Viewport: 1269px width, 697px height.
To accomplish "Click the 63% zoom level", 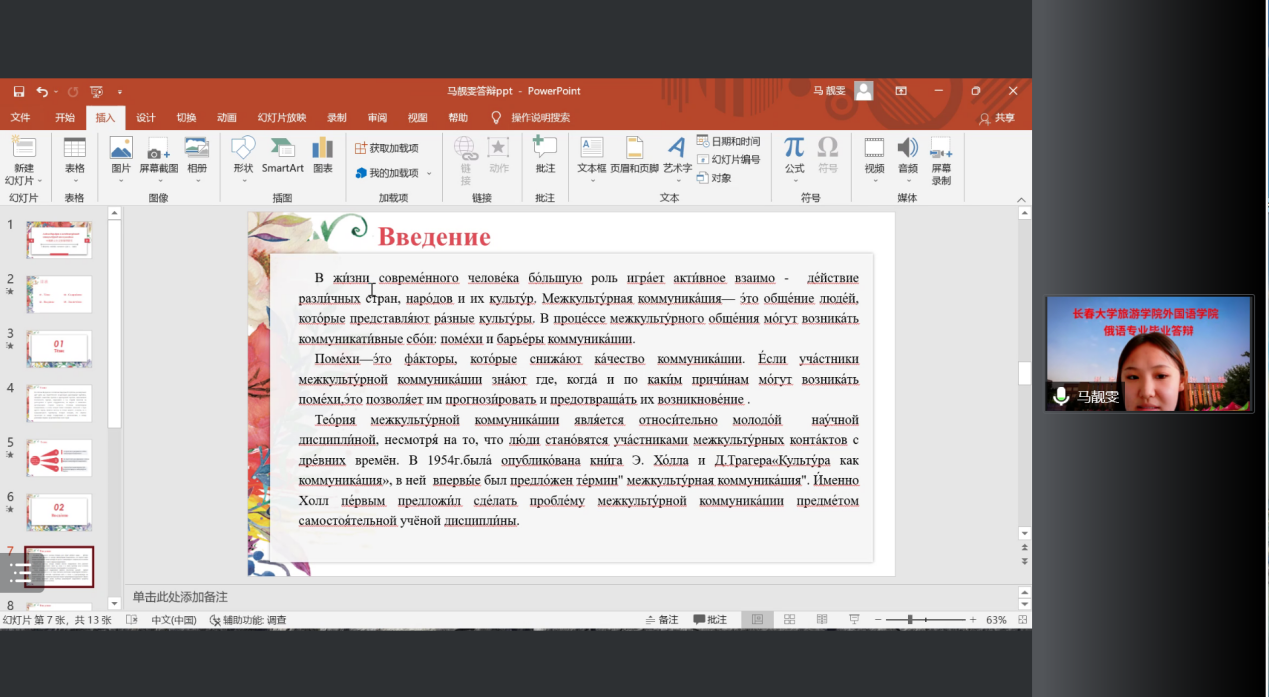I will (x=996, y=620).
